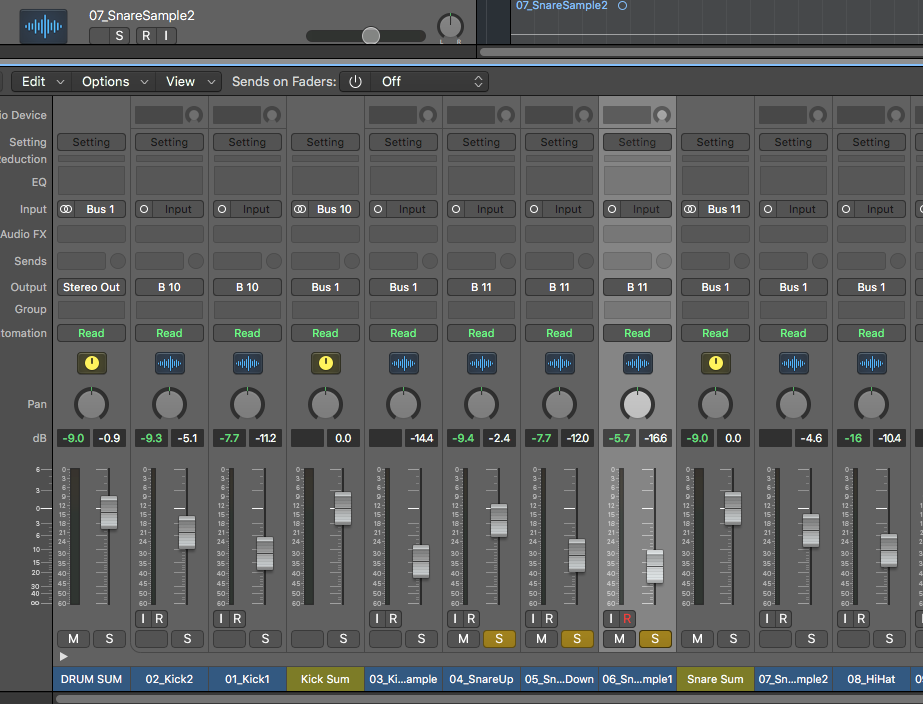This screenshot has width=923, height=704.
Task: Click the Read automation button on 01_Kick1
Action: click(247, 333)
